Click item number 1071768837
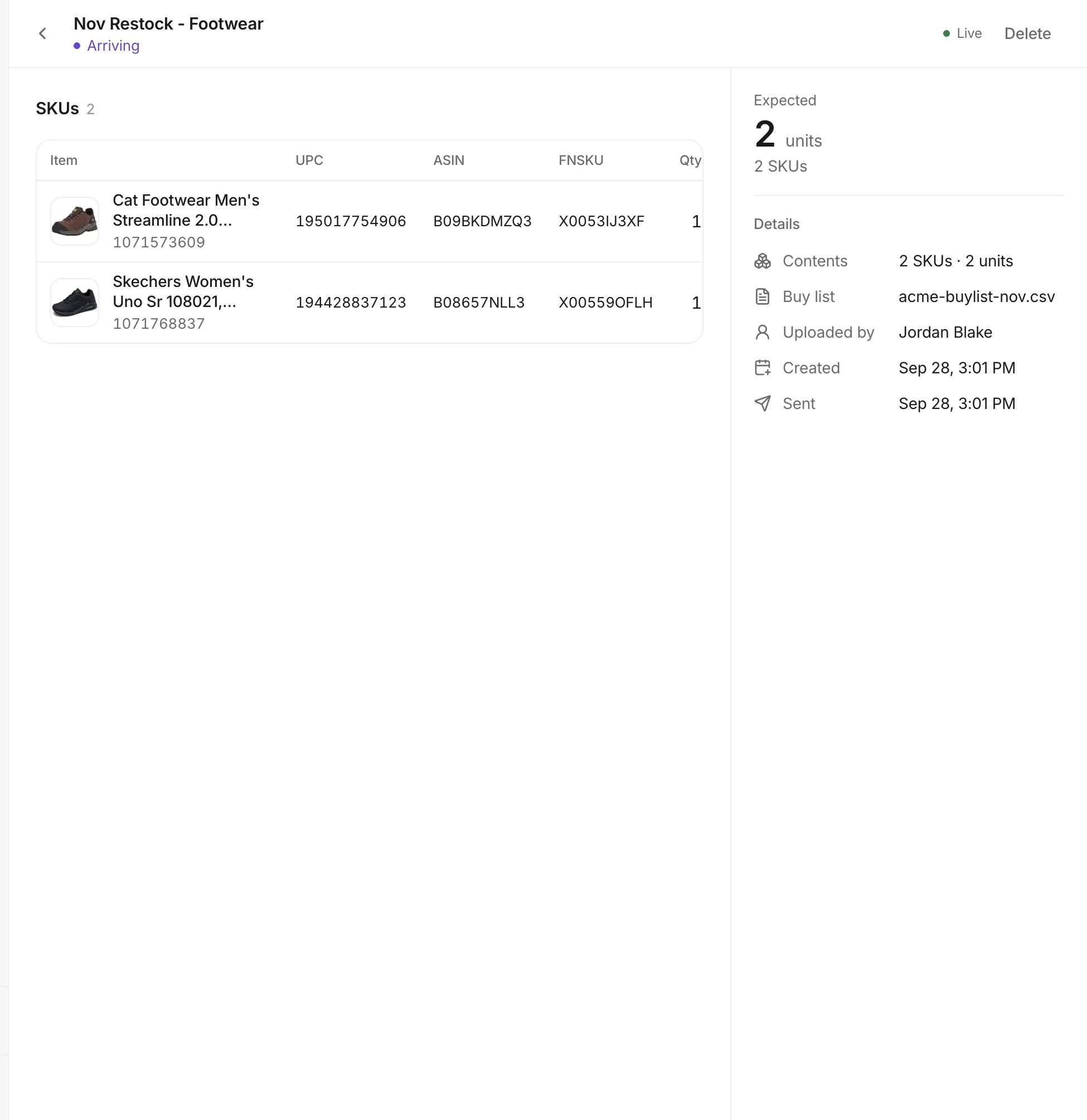The height and width of the screenshot is (1120, 1087). 158,323
